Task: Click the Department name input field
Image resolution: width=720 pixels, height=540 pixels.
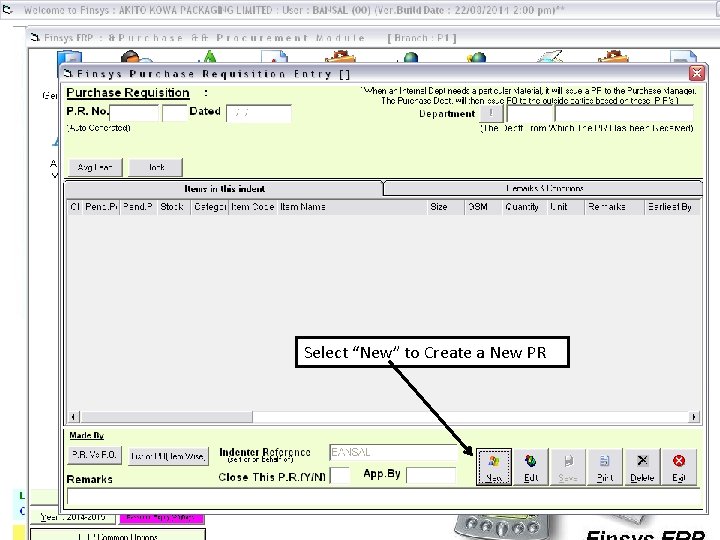Action: point(624,113)
